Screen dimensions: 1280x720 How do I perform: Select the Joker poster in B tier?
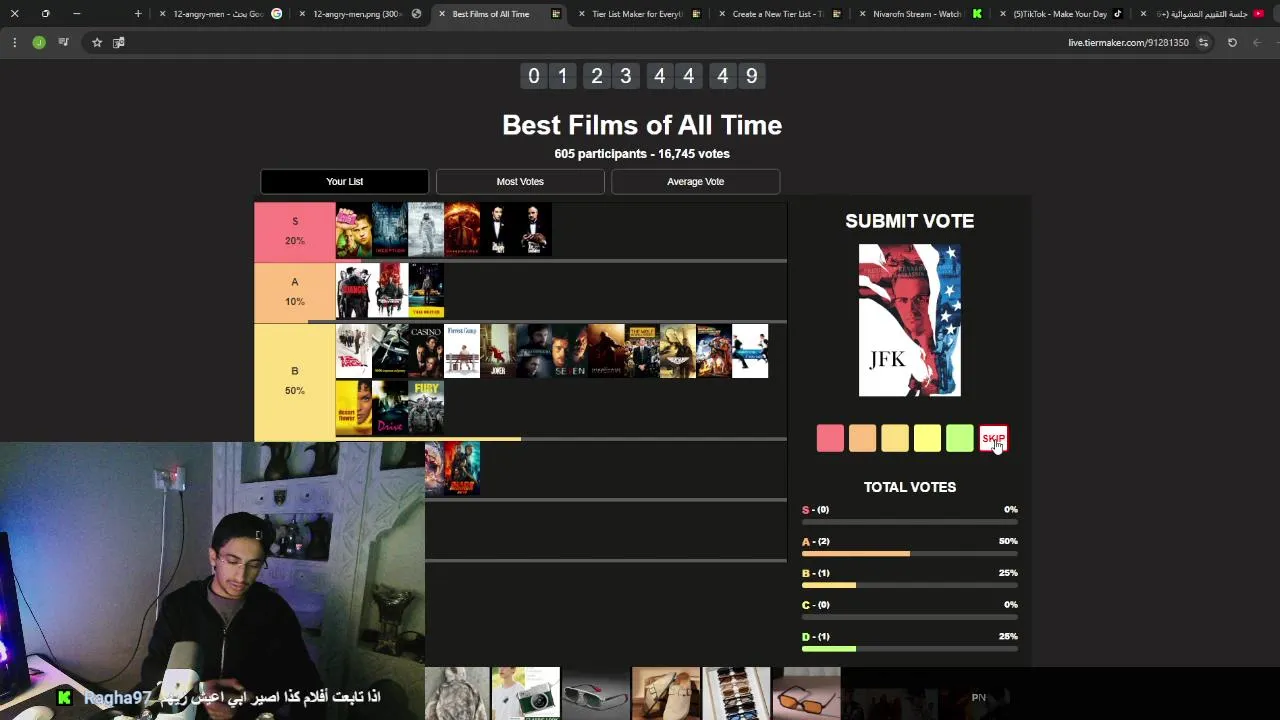(x=498, y=351)
